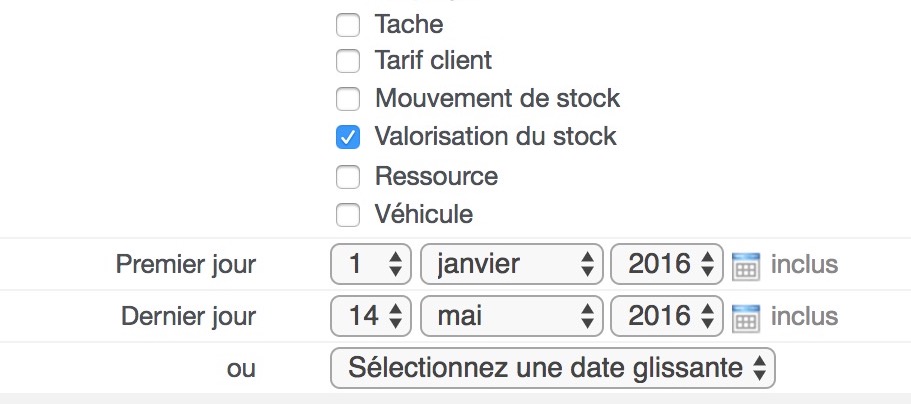Open the Premier jour year dropdown
911x404 pixels.
tap(667, 264)
